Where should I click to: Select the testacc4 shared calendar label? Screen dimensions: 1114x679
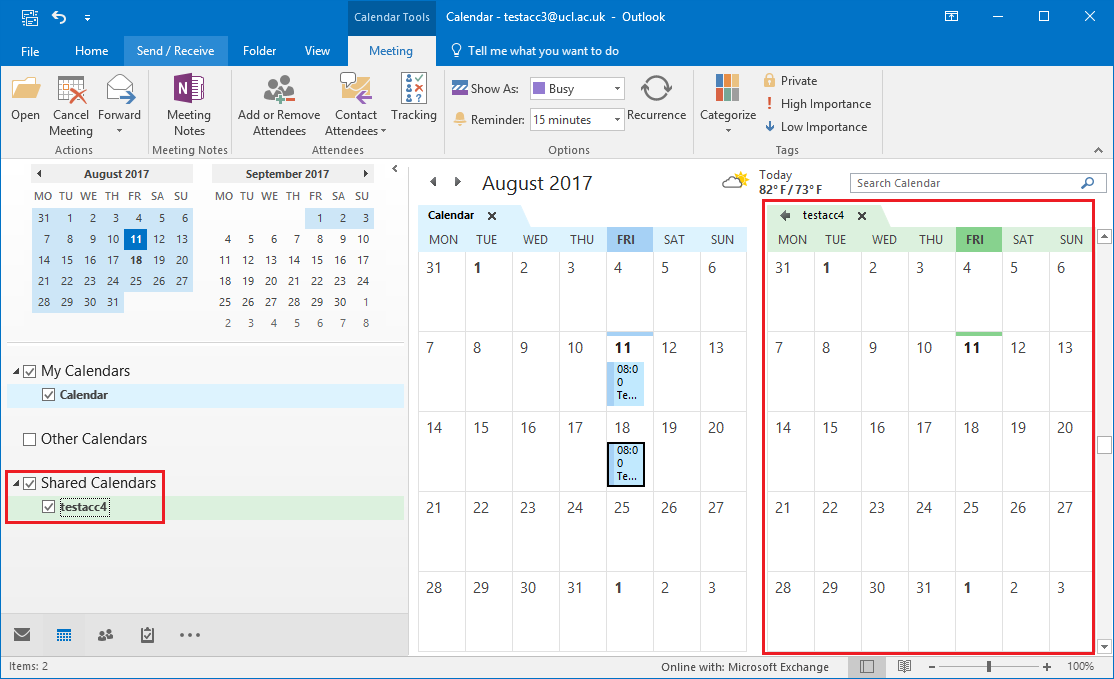pos(84,507)
